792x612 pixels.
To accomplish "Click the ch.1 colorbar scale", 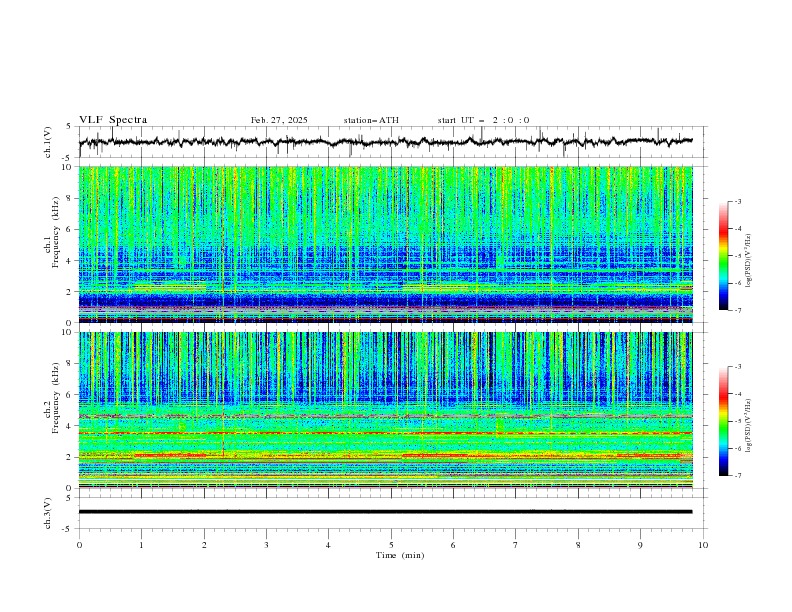I will click(x=723, y=256).
